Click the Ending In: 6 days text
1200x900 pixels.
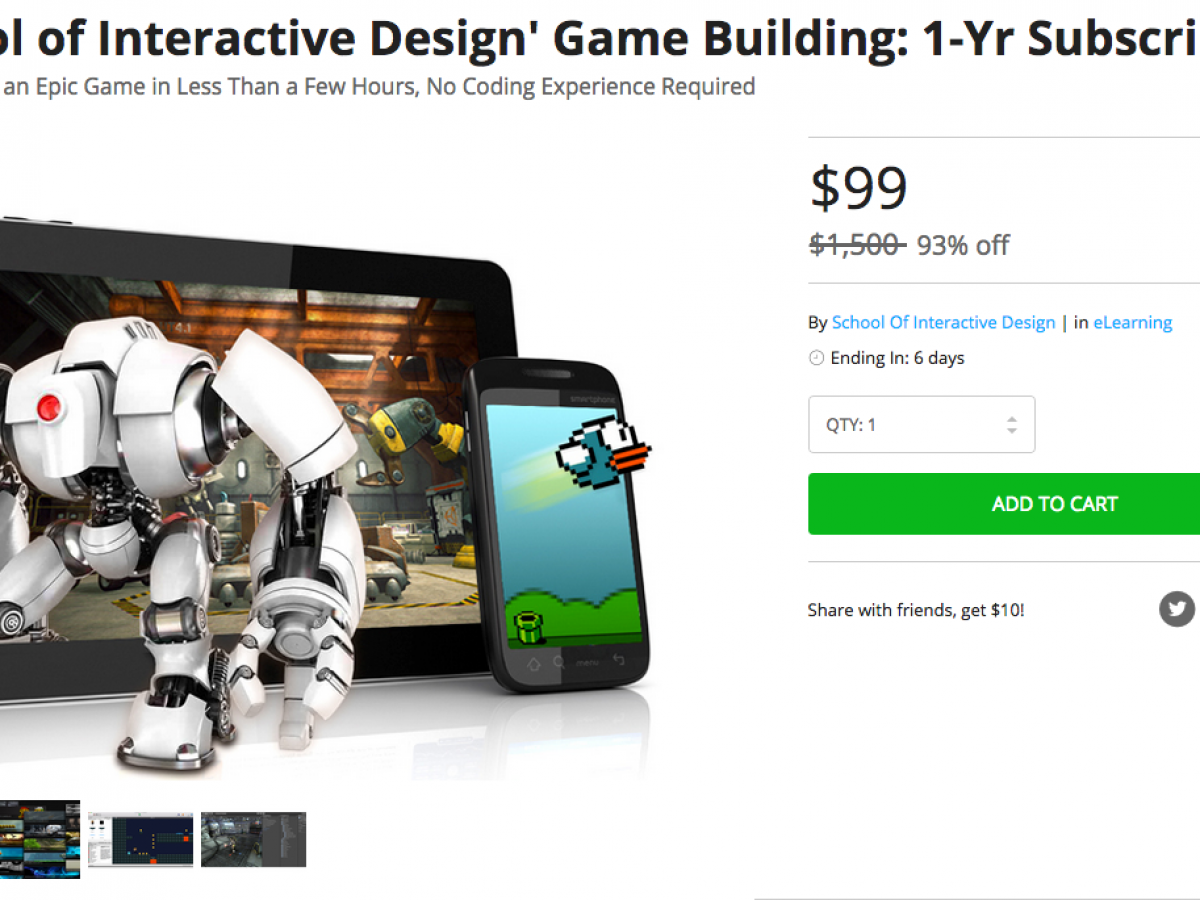coord(897,358)
